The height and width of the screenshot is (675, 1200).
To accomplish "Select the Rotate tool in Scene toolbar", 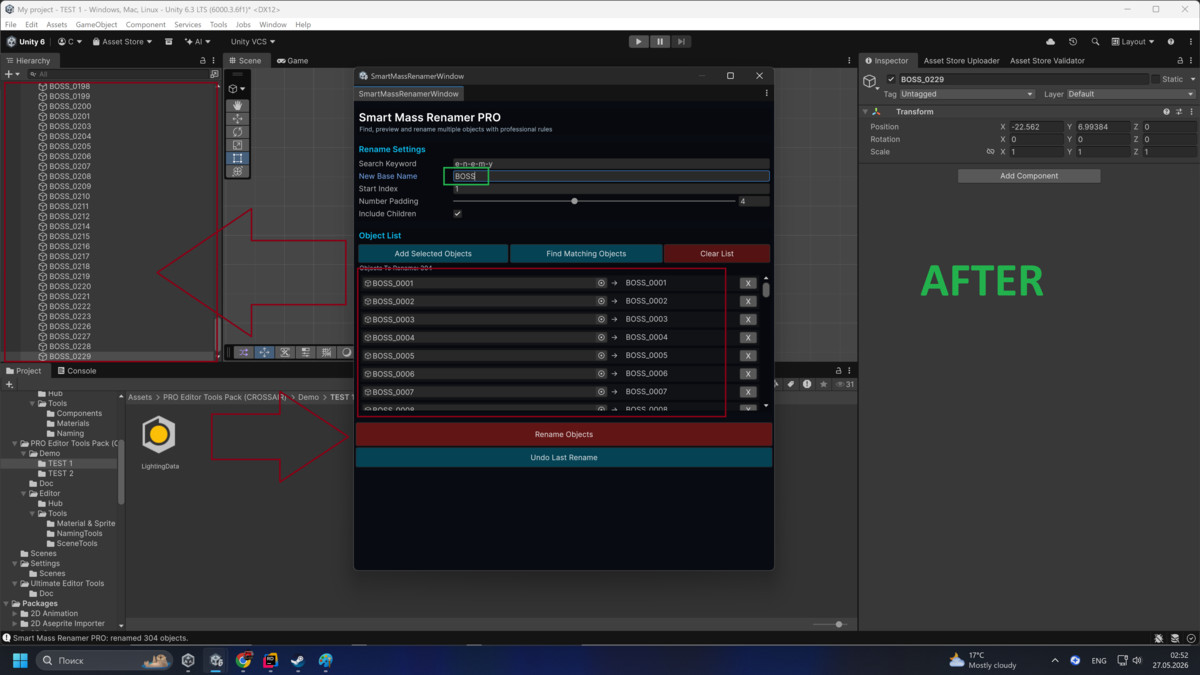I will [237, 131].
